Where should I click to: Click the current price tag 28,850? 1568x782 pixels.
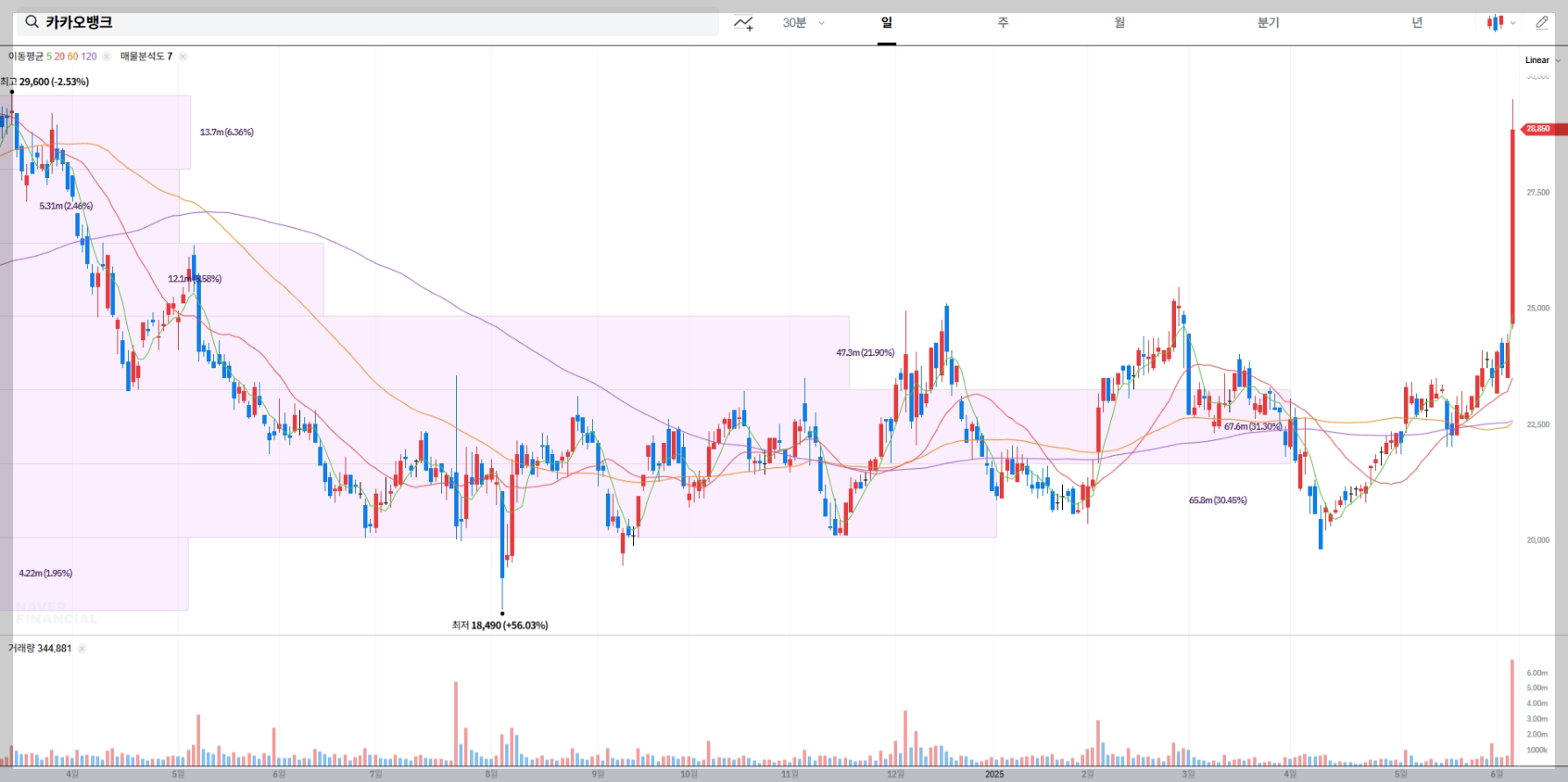(1544, 129)
